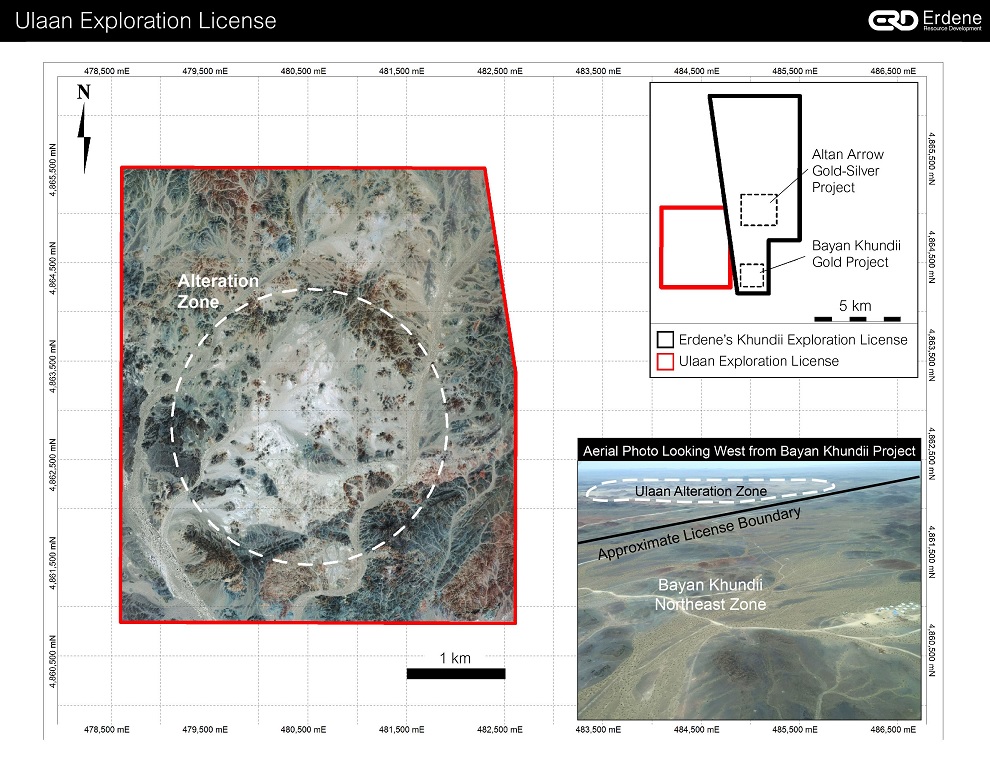The image size is (990, 765).
Task: Click the '4,864,500 mN' right axis label
Action: pos(931,257)
